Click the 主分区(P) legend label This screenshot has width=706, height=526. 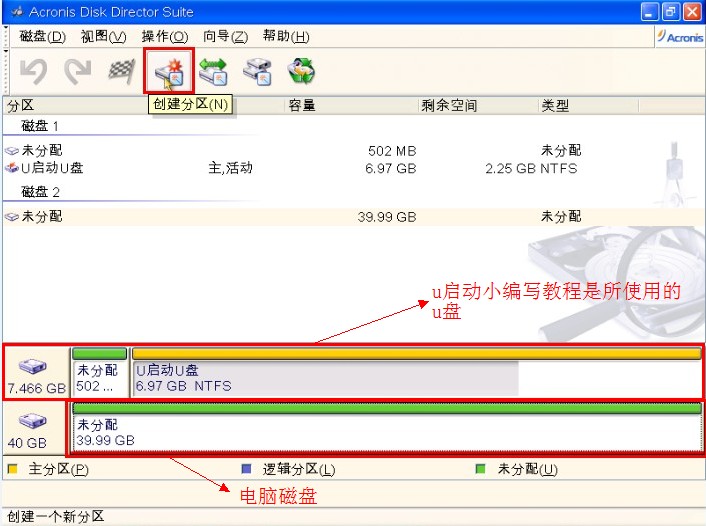click(59, 469)
